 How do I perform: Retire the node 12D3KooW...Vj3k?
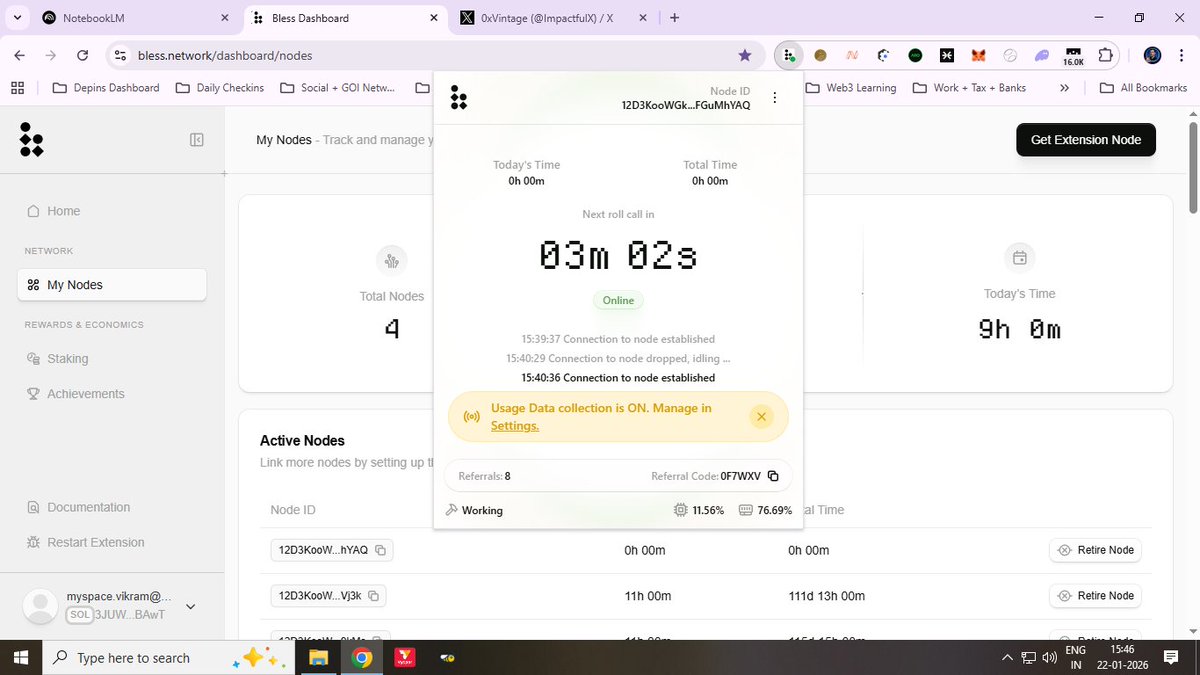pos(1095,596)
